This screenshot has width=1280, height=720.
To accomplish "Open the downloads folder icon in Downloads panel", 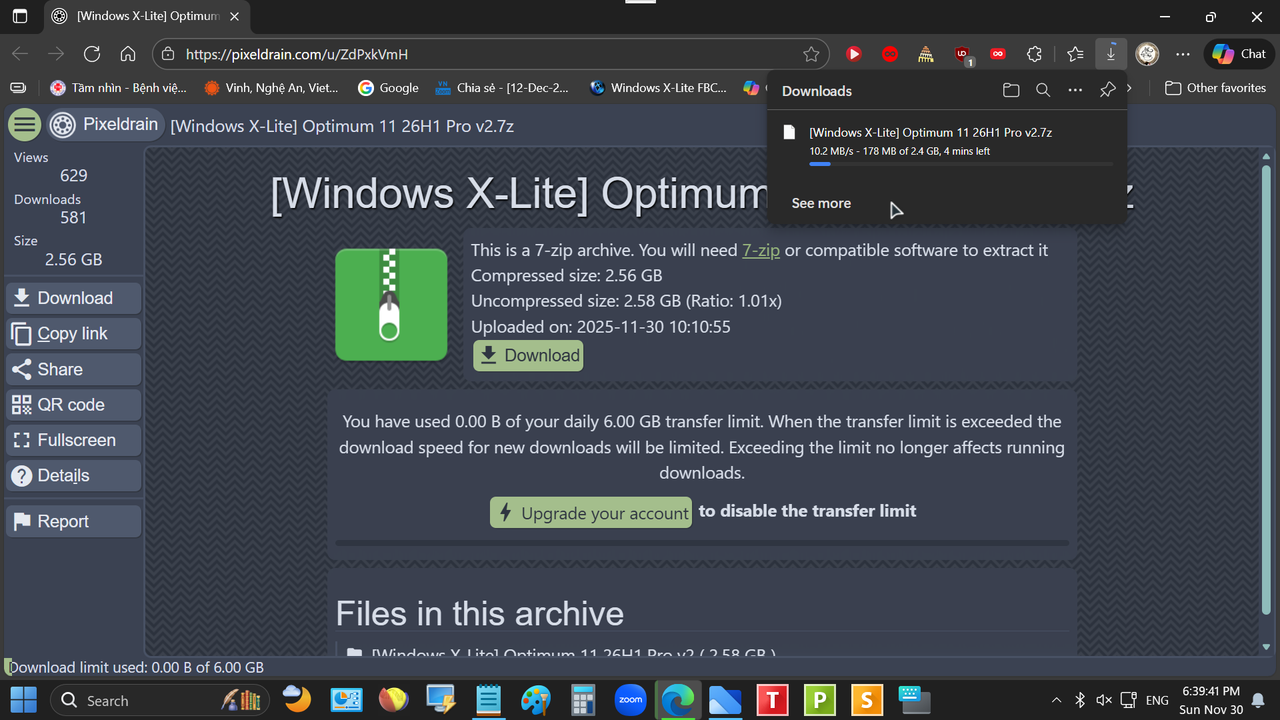I will 1011,90.
